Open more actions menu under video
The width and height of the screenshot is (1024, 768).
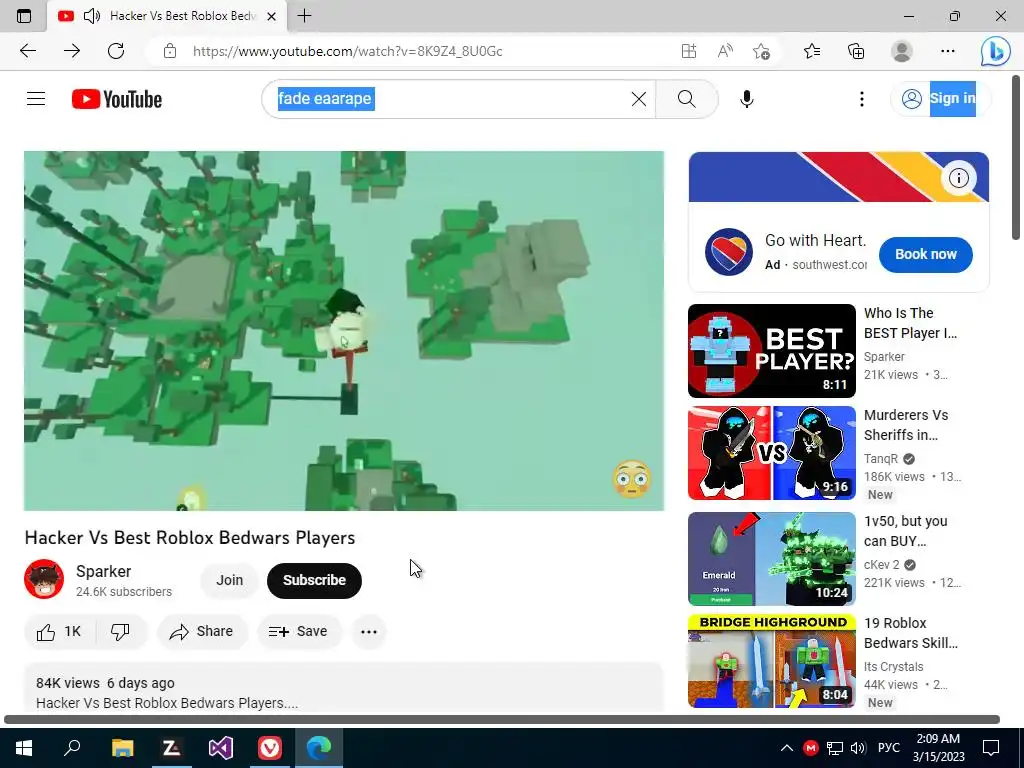(x=369, y=632)
